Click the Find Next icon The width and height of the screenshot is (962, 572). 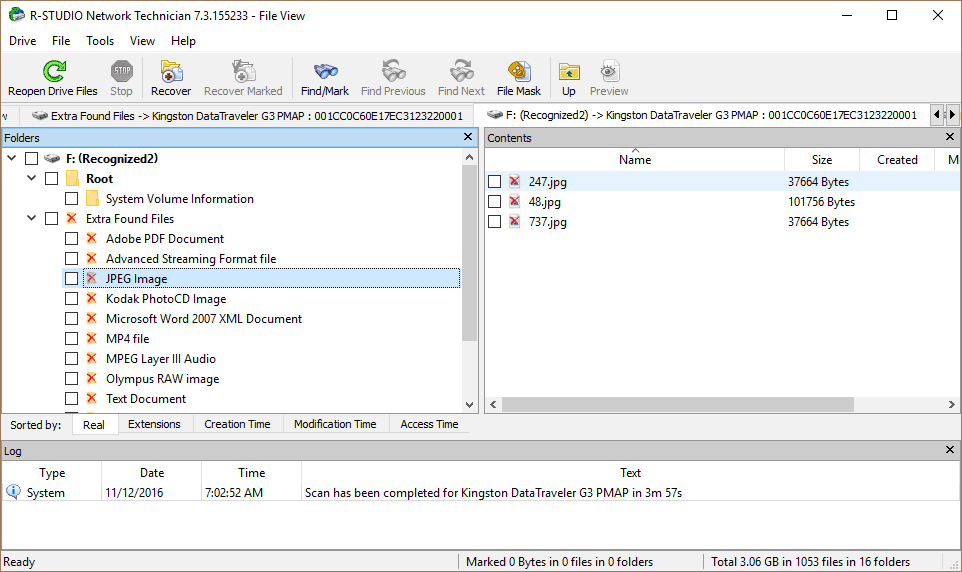[x=461, y=71]
